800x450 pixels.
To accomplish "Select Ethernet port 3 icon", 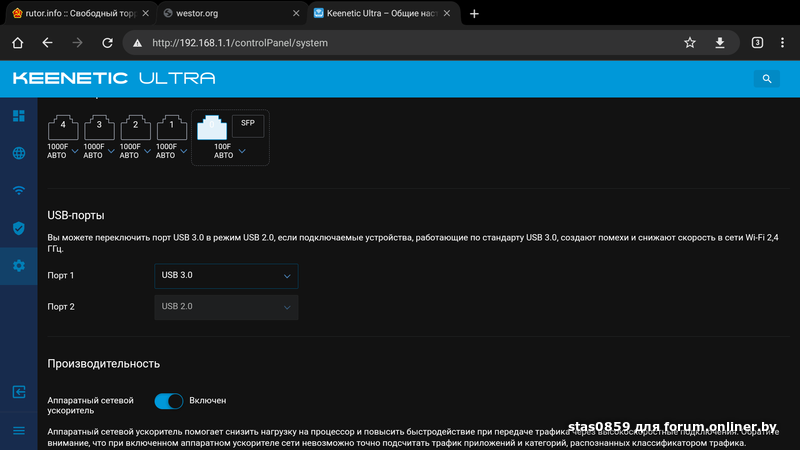I will pyautogui.click(x=99, y=127).
